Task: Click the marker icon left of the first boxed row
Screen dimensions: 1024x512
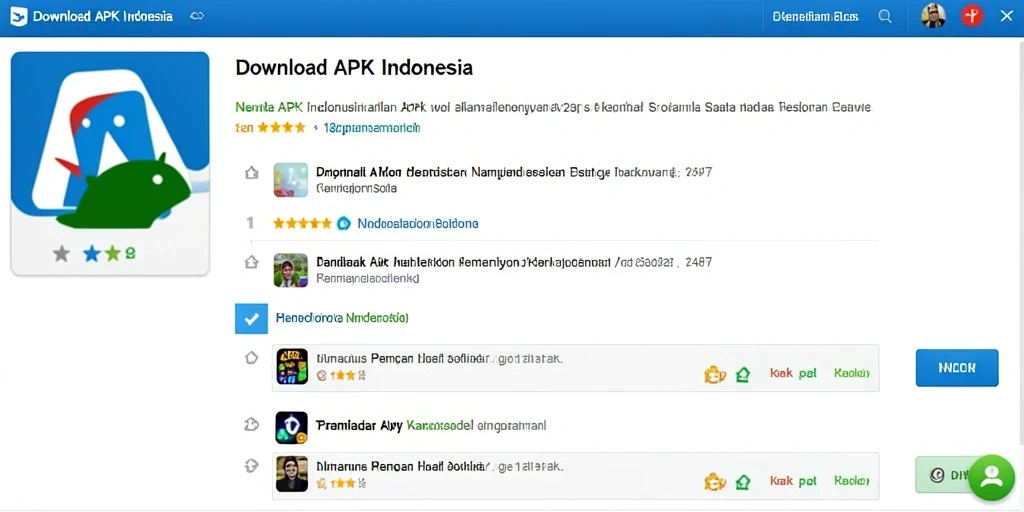Action: (251, 358)
